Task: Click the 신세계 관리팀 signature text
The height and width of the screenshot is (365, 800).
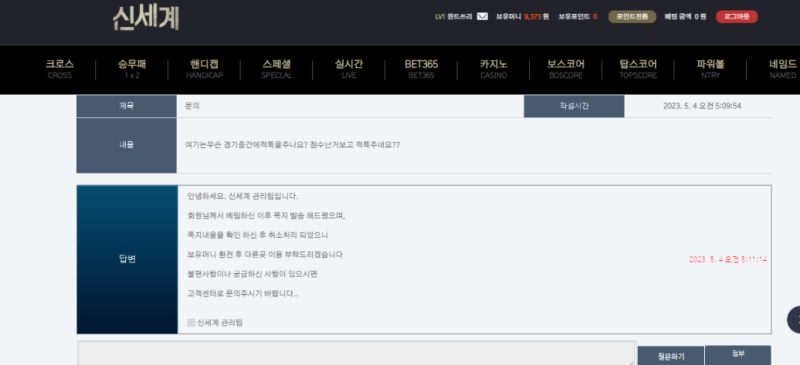Action: [x=220, y=323]
